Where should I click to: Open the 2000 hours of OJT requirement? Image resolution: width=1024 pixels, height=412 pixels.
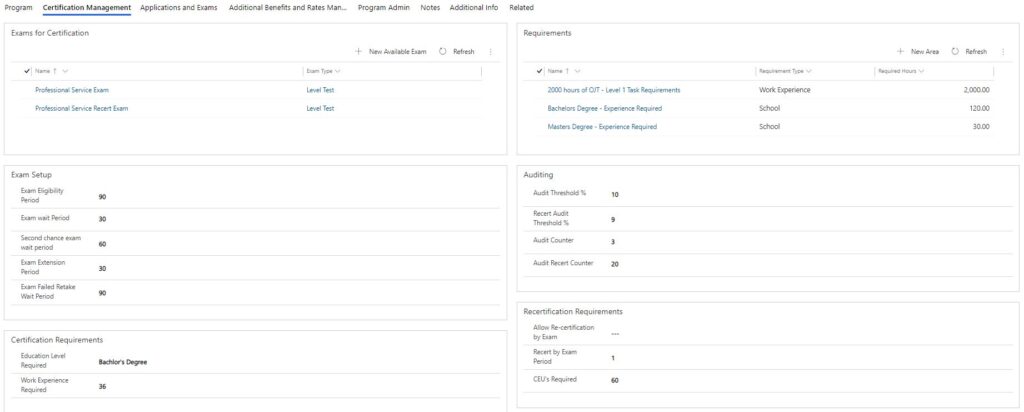613,90
